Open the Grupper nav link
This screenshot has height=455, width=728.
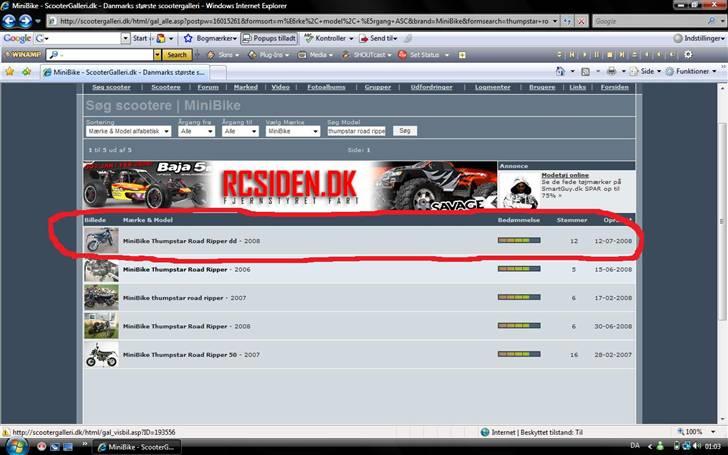377,87
